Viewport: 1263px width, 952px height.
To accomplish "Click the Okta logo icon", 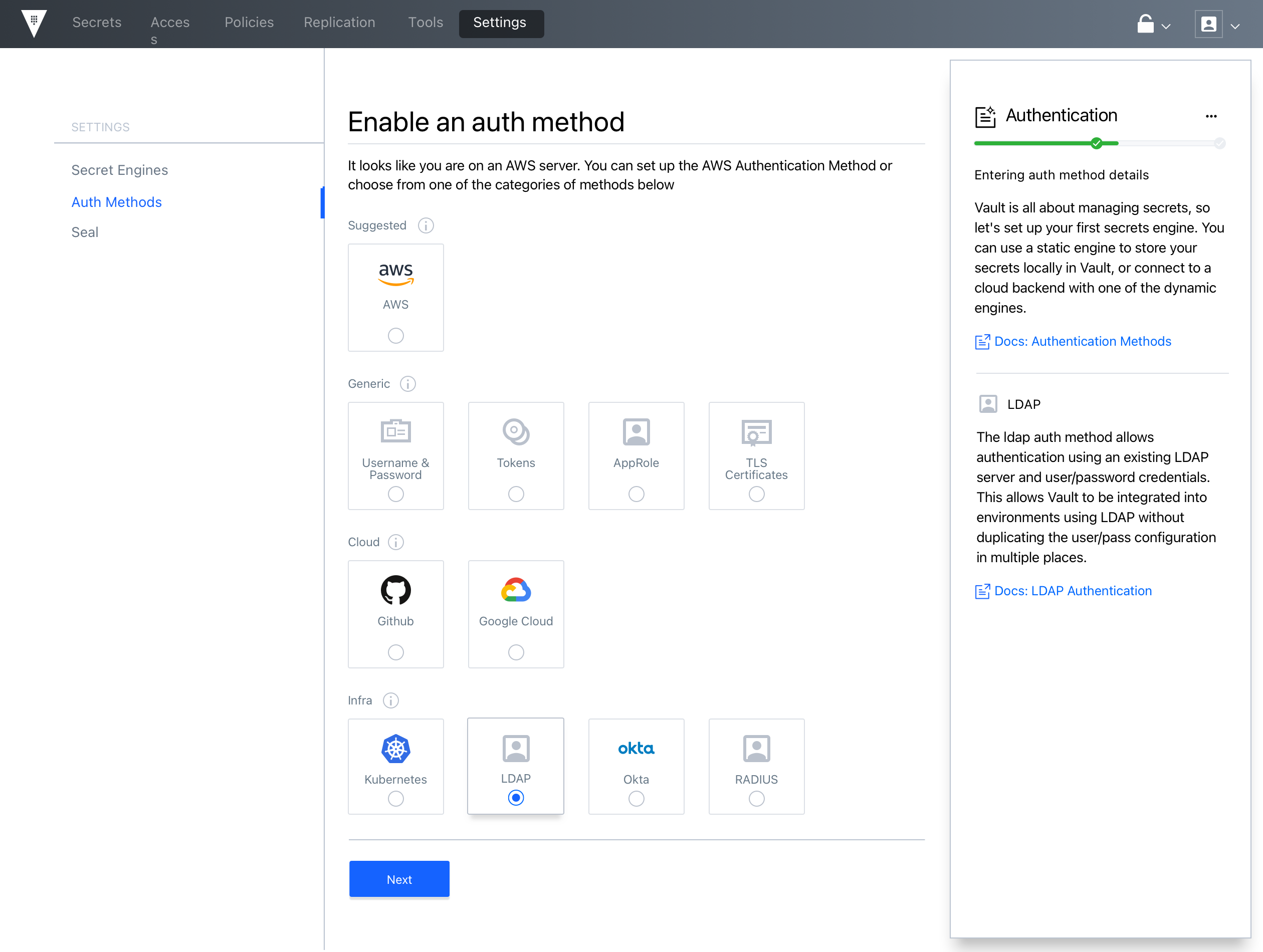I will 636,748.
